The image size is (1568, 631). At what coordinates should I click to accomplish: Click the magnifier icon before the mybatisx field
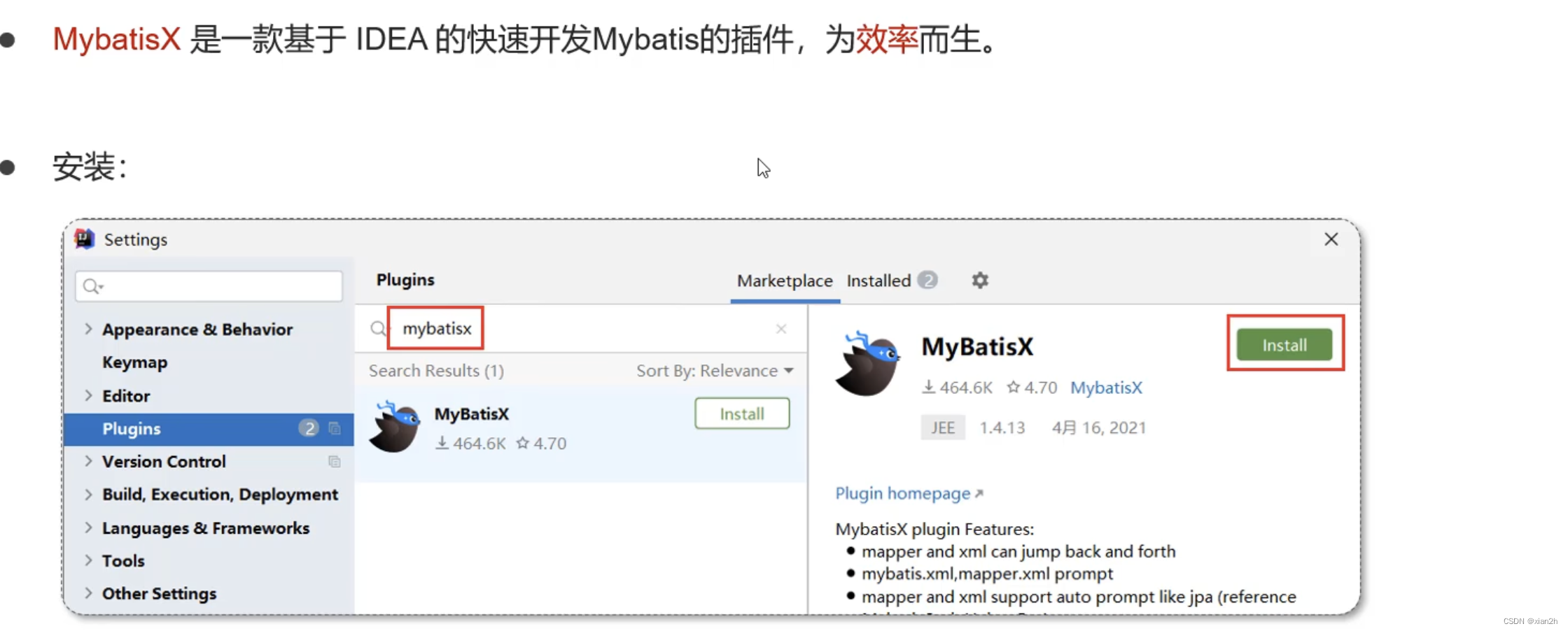[x=377, y=328]
